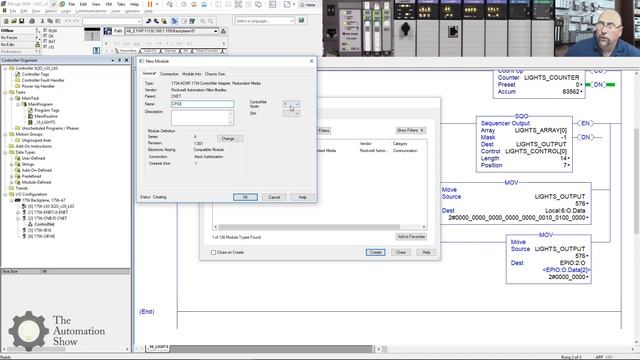Viewport: 640px width, 360px height.
Task: Open the Edit menu
Action: [x=83, y=4]
